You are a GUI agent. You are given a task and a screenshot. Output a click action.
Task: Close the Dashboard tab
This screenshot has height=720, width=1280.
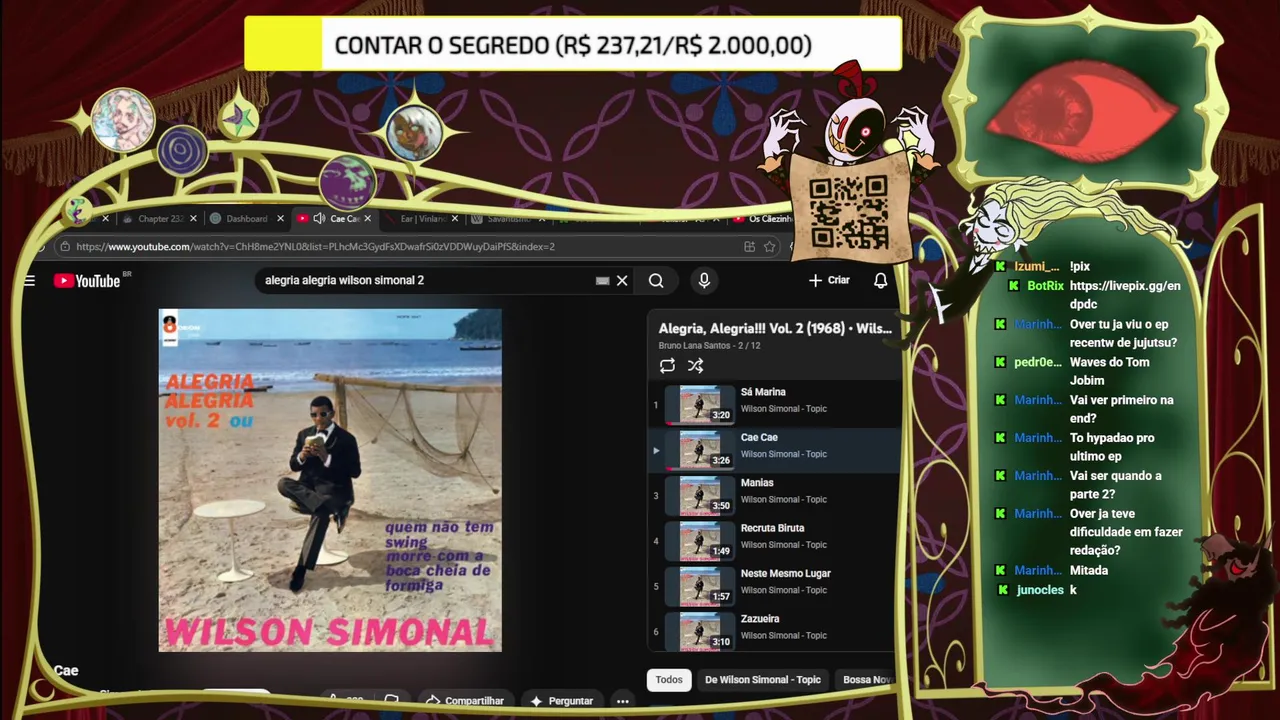[x=280, y=219]
